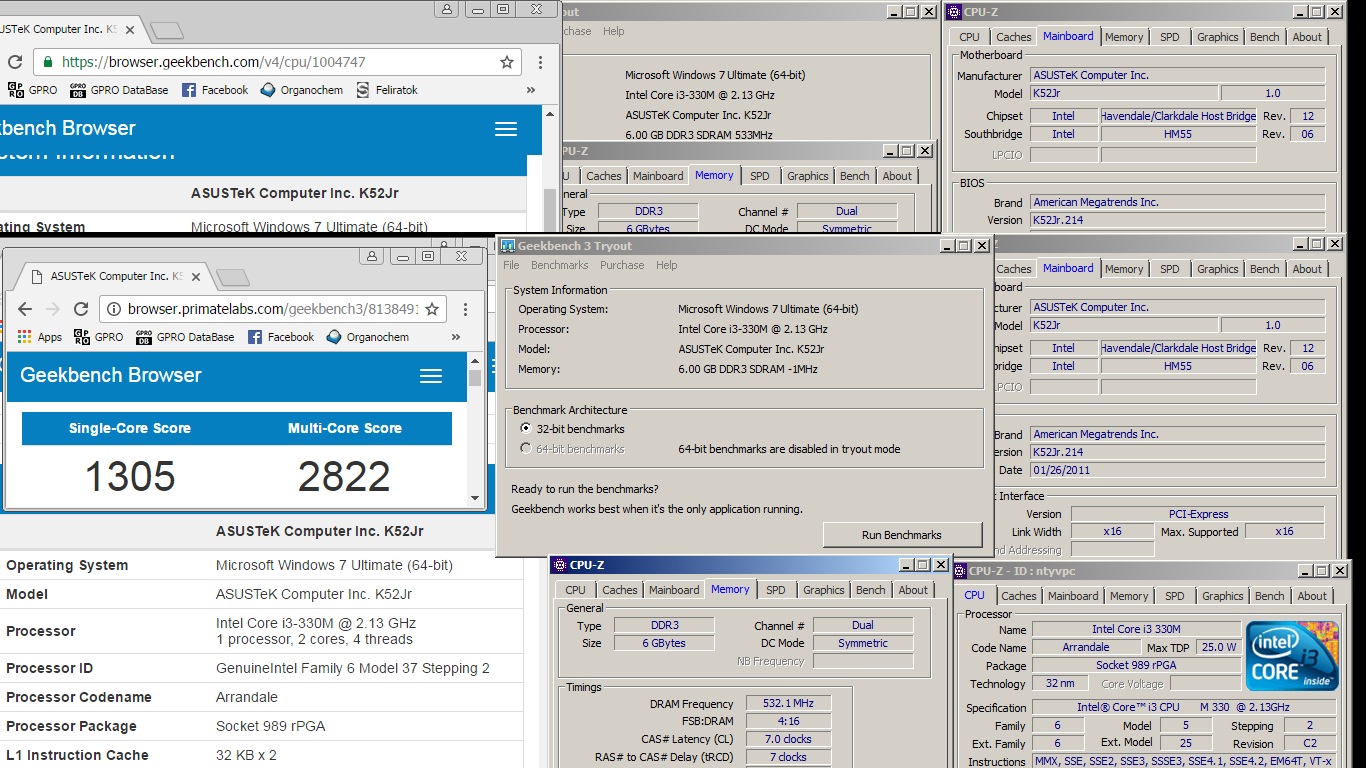The width and height of the screenshot is (1366, 768).
Task: Click DRAM Frequency value 532.1 MHz
Action: click(788, 704)
